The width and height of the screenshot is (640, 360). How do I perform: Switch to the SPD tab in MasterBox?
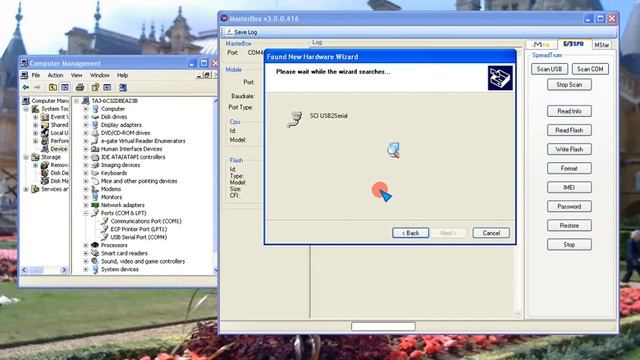[574, 44]
